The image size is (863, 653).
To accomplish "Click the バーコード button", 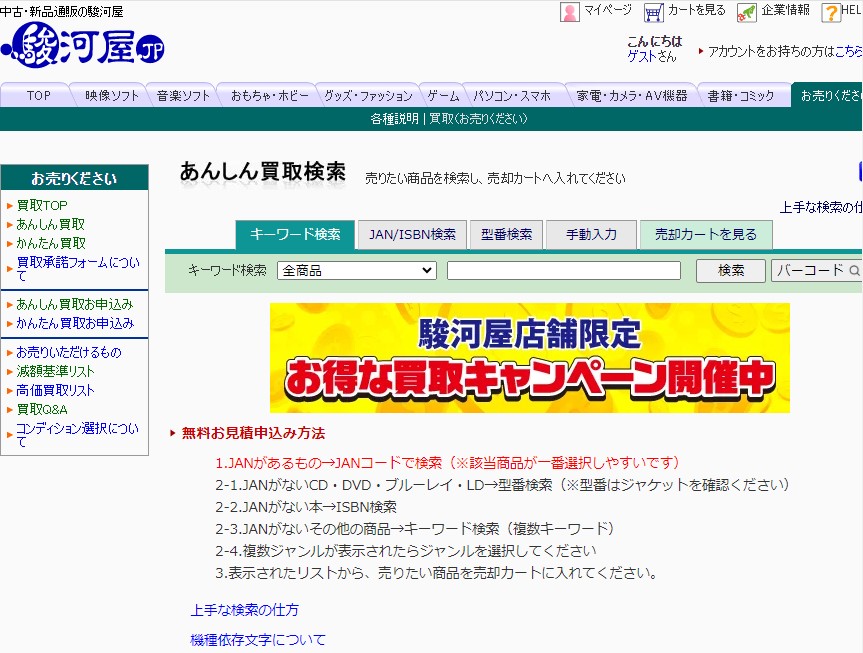I will tap(817, 270).
